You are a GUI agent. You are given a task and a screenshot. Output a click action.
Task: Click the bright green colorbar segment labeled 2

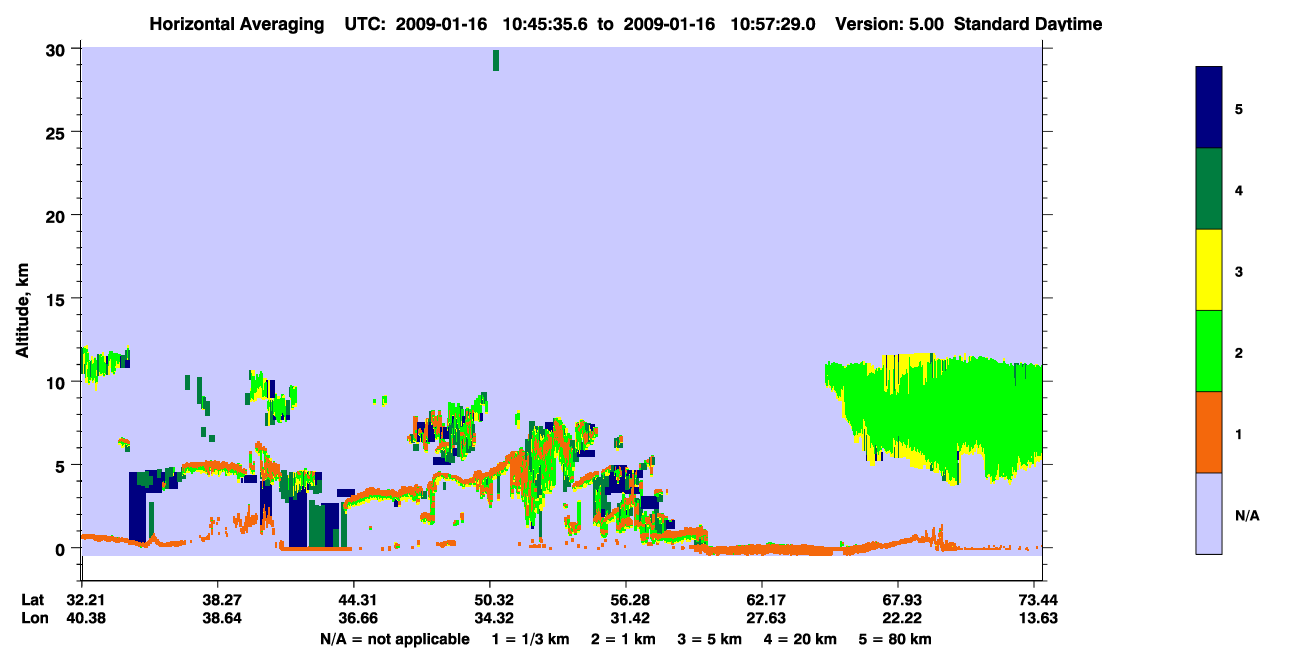(1209, 351)
